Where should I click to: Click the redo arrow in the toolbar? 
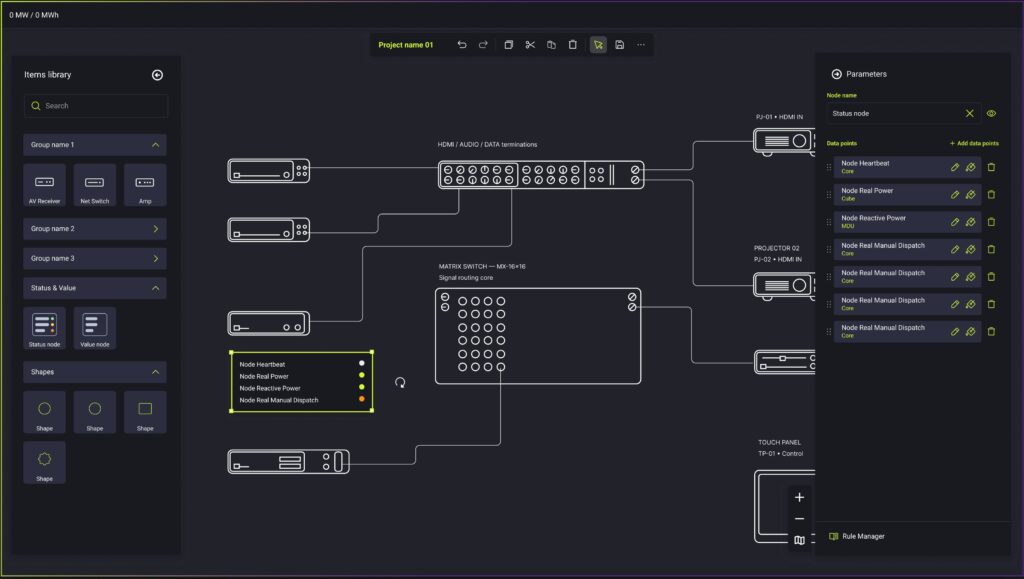[483, 45]
